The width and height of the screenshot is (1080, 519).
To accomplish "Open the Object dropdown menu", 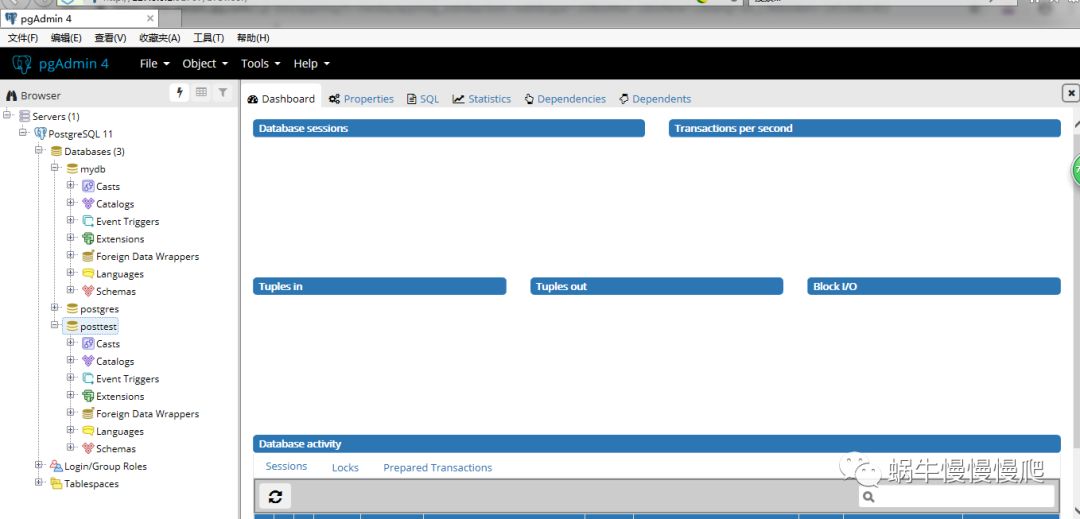I will pyautogui.click(x=205, y=63).
